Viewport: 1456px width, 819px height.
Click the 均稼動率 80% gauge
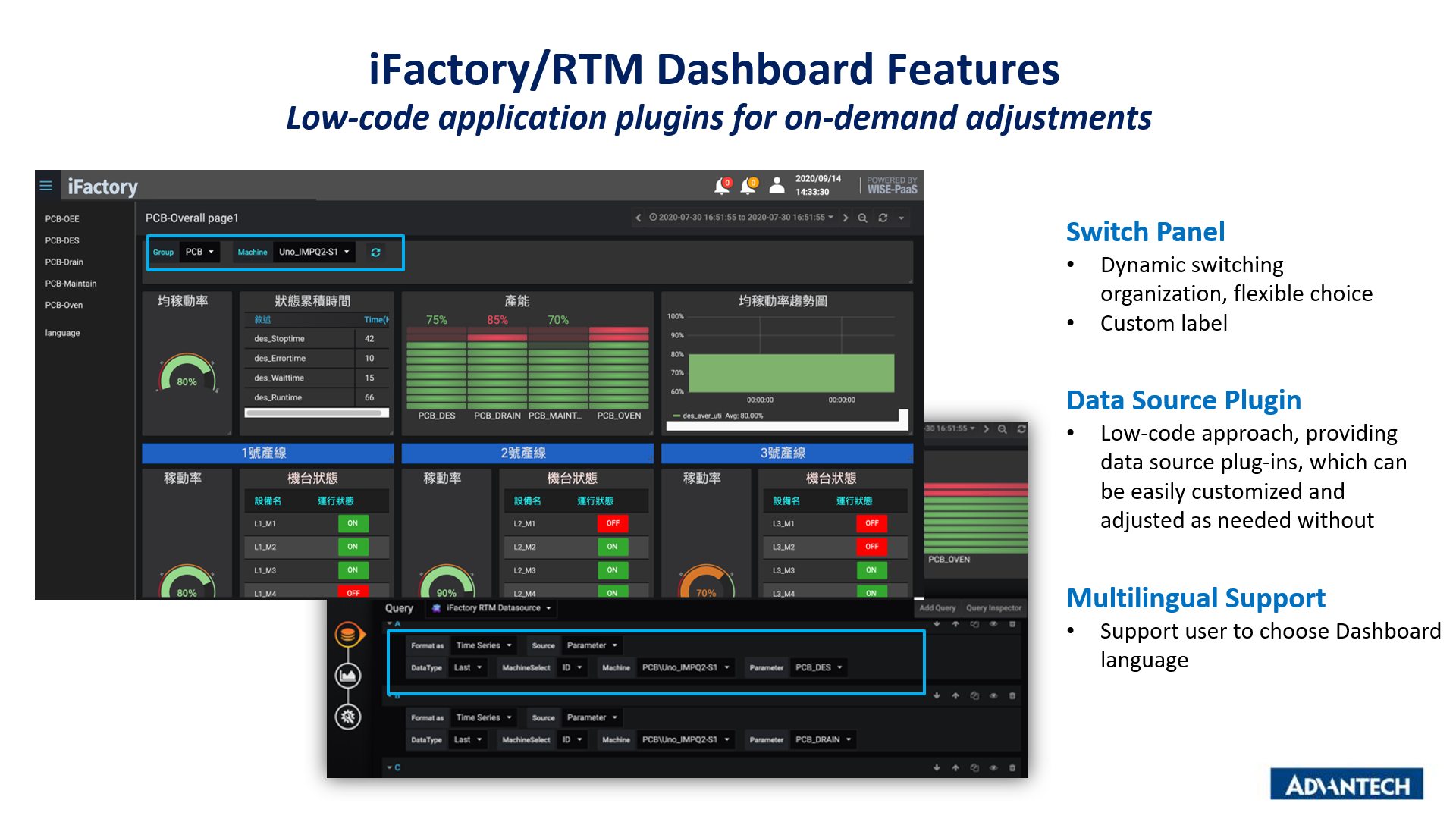pyautogui.click(x=187, y=373)
